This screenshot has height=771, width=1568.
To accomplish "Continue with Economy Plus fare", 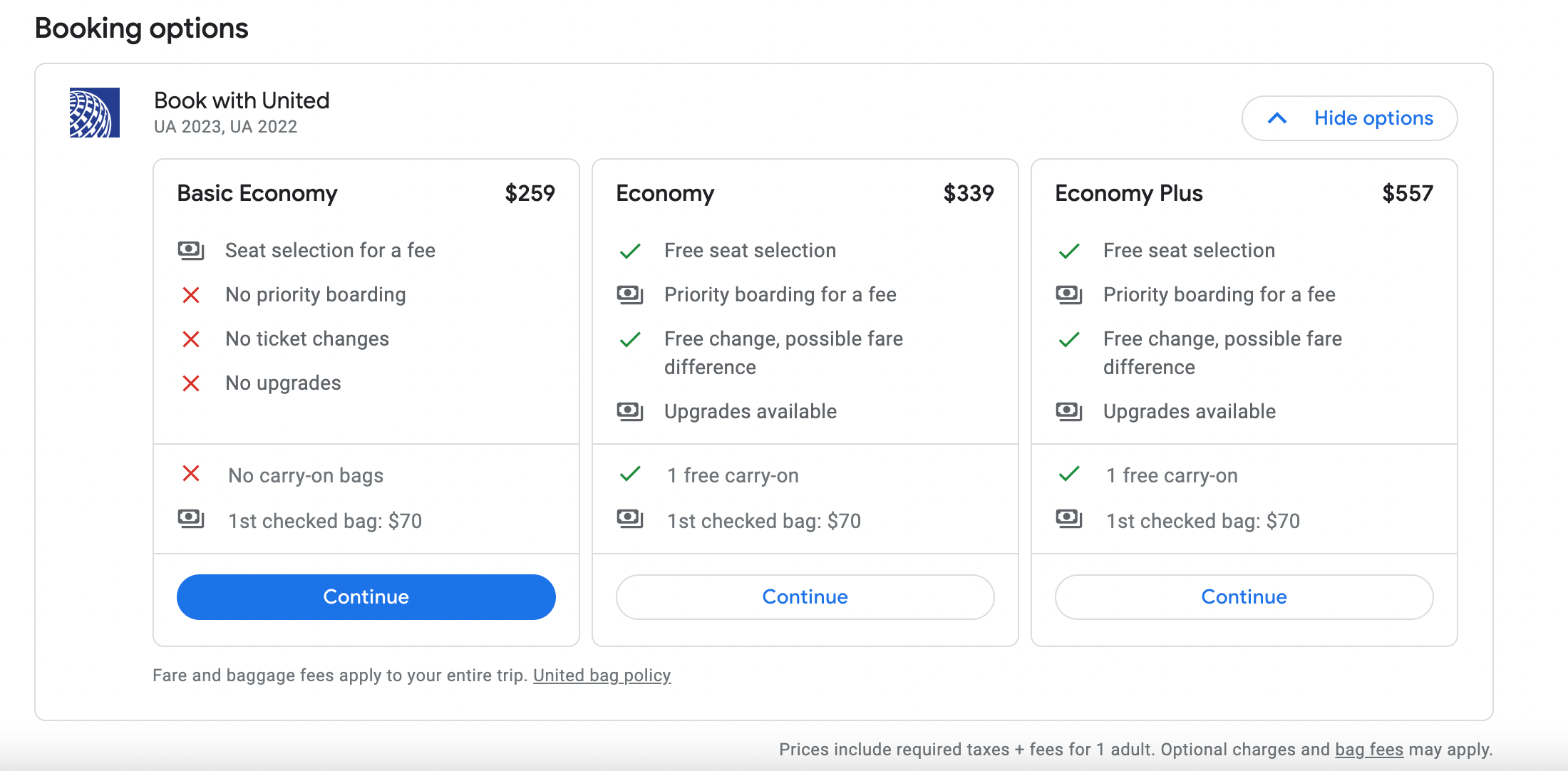I will coord(1244,597).
